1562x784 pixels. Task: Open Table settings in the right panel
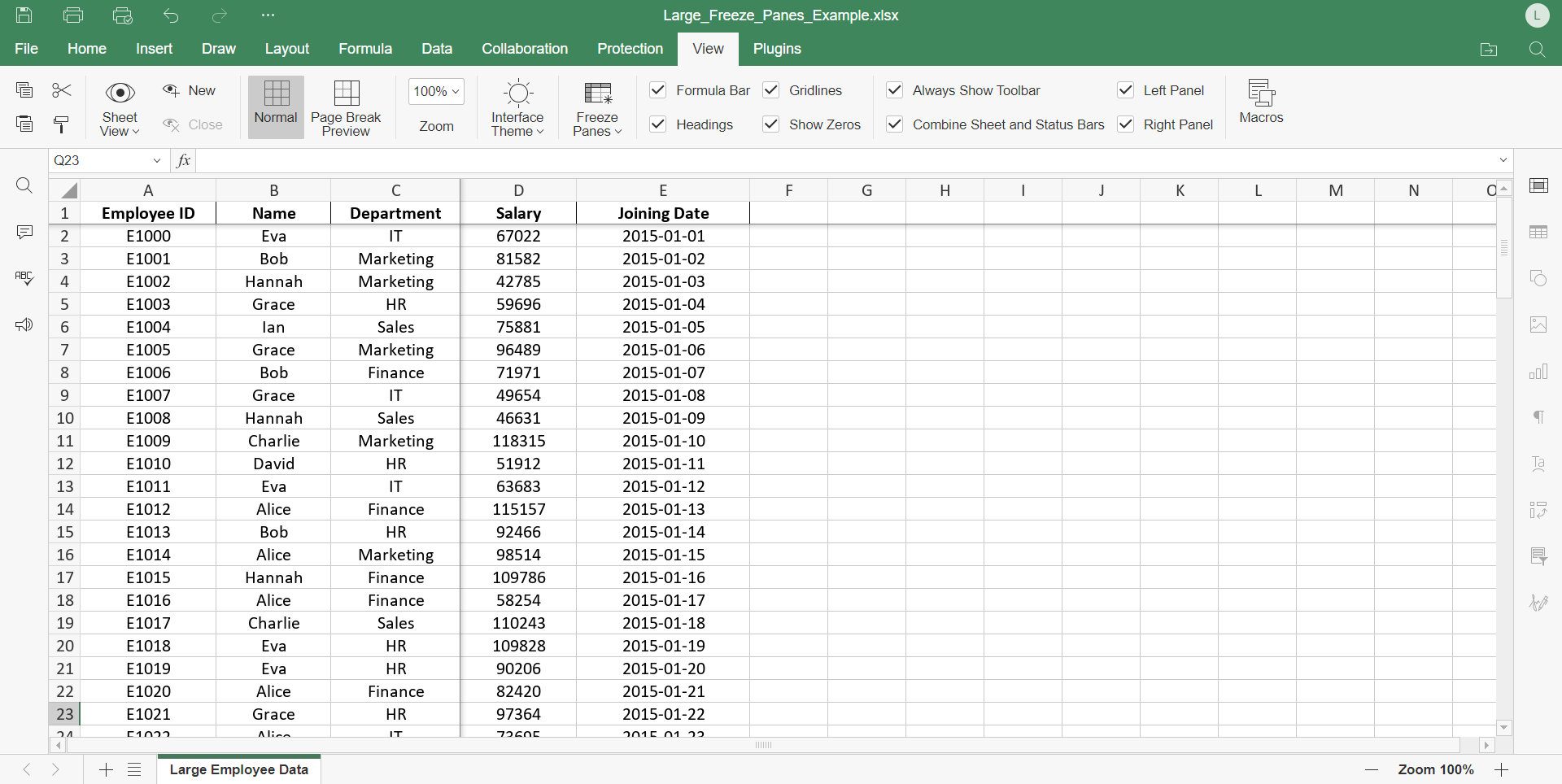pos(1540,232)
